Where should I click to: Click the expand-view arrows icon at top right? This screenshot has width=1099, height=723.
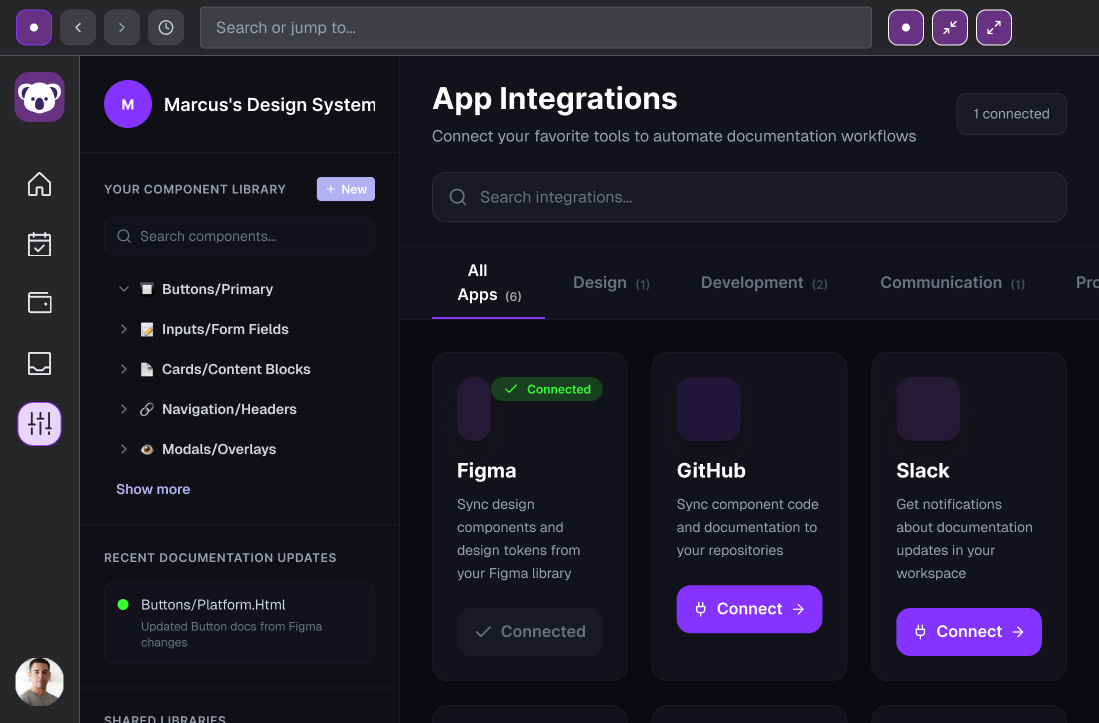993,27
